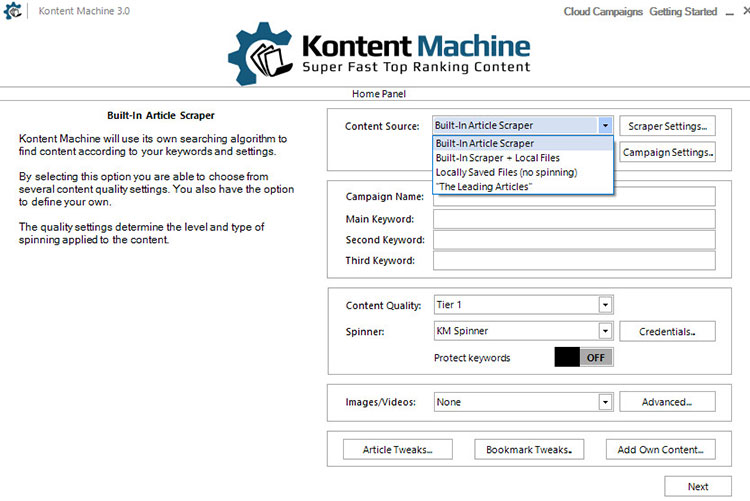Screen dimensions: 750x501
Task: Click the Kontent Machine logo banner
Action: (x=379, y=54)
